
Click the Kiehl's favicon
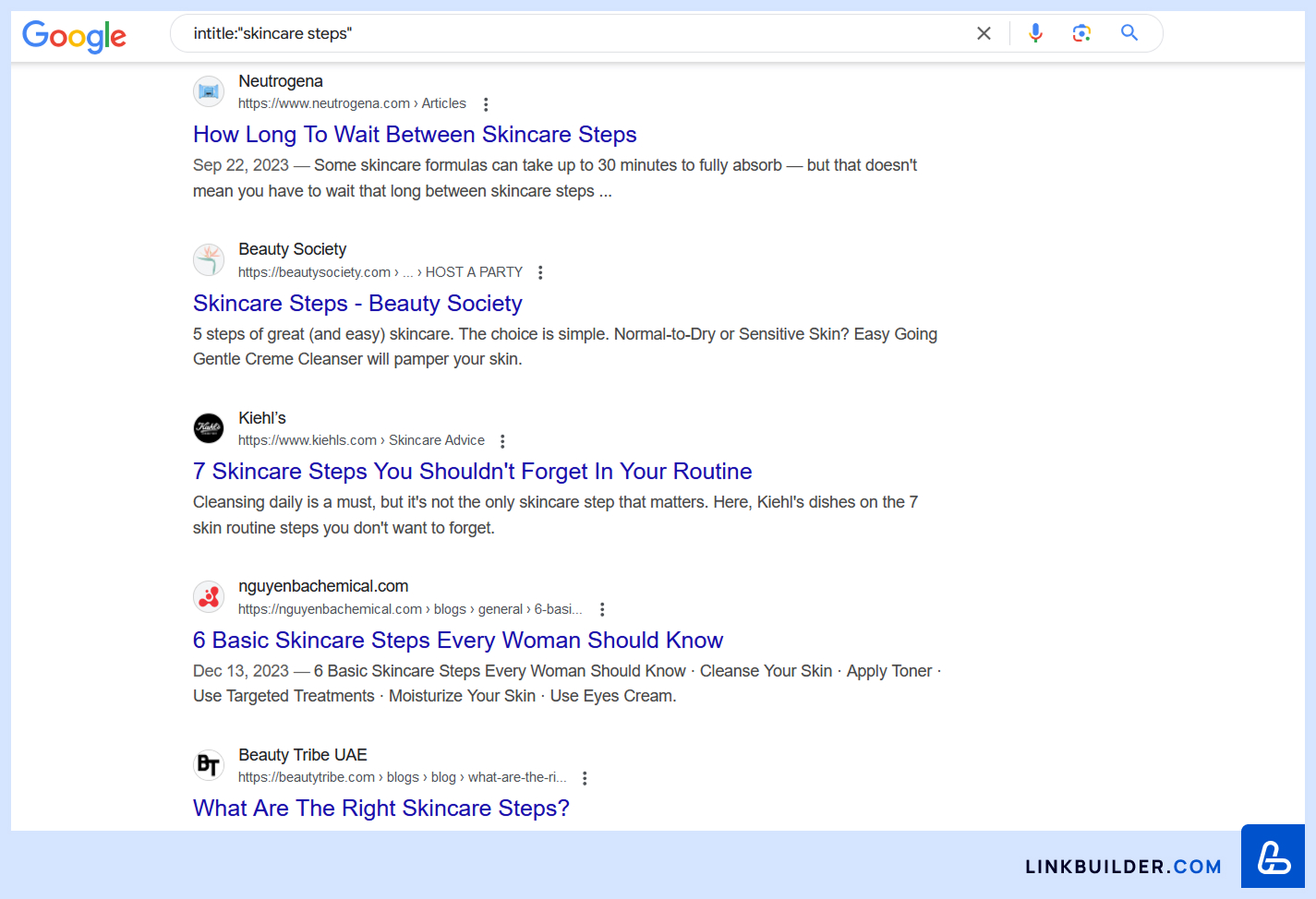(x=209, y=428)
